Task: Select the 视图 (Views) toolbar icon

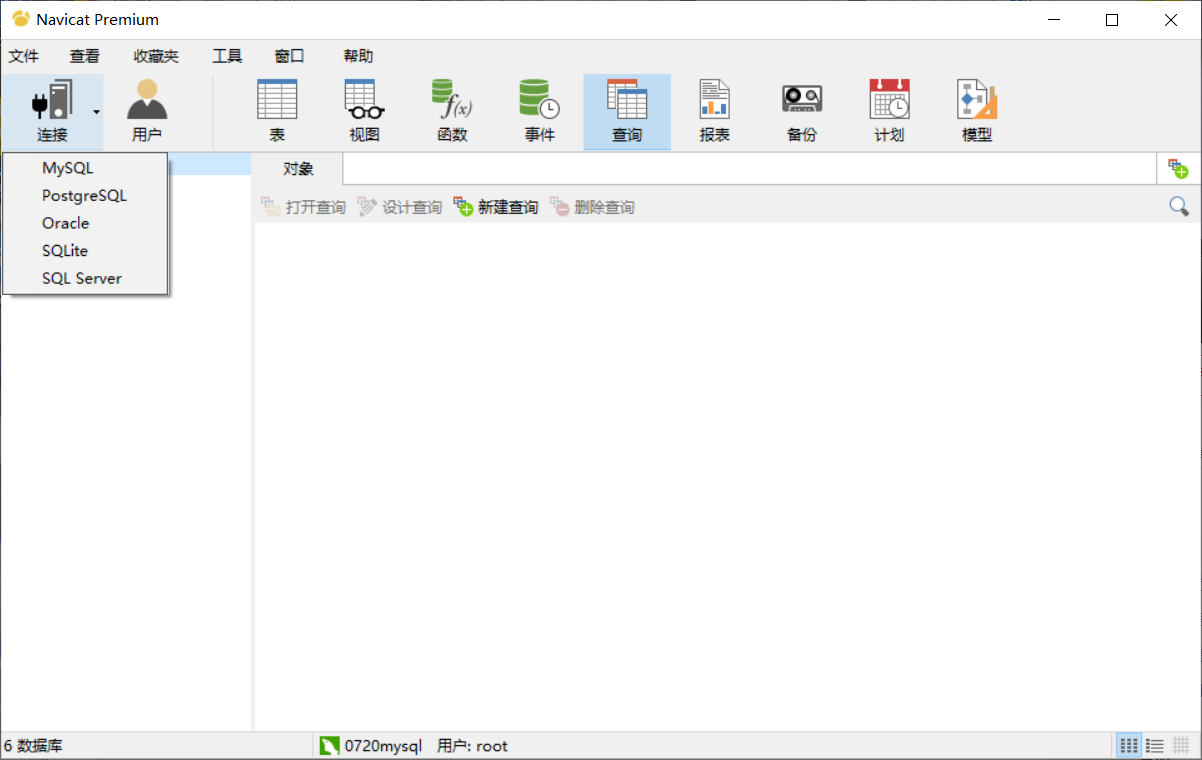Action: click(364, 110)
